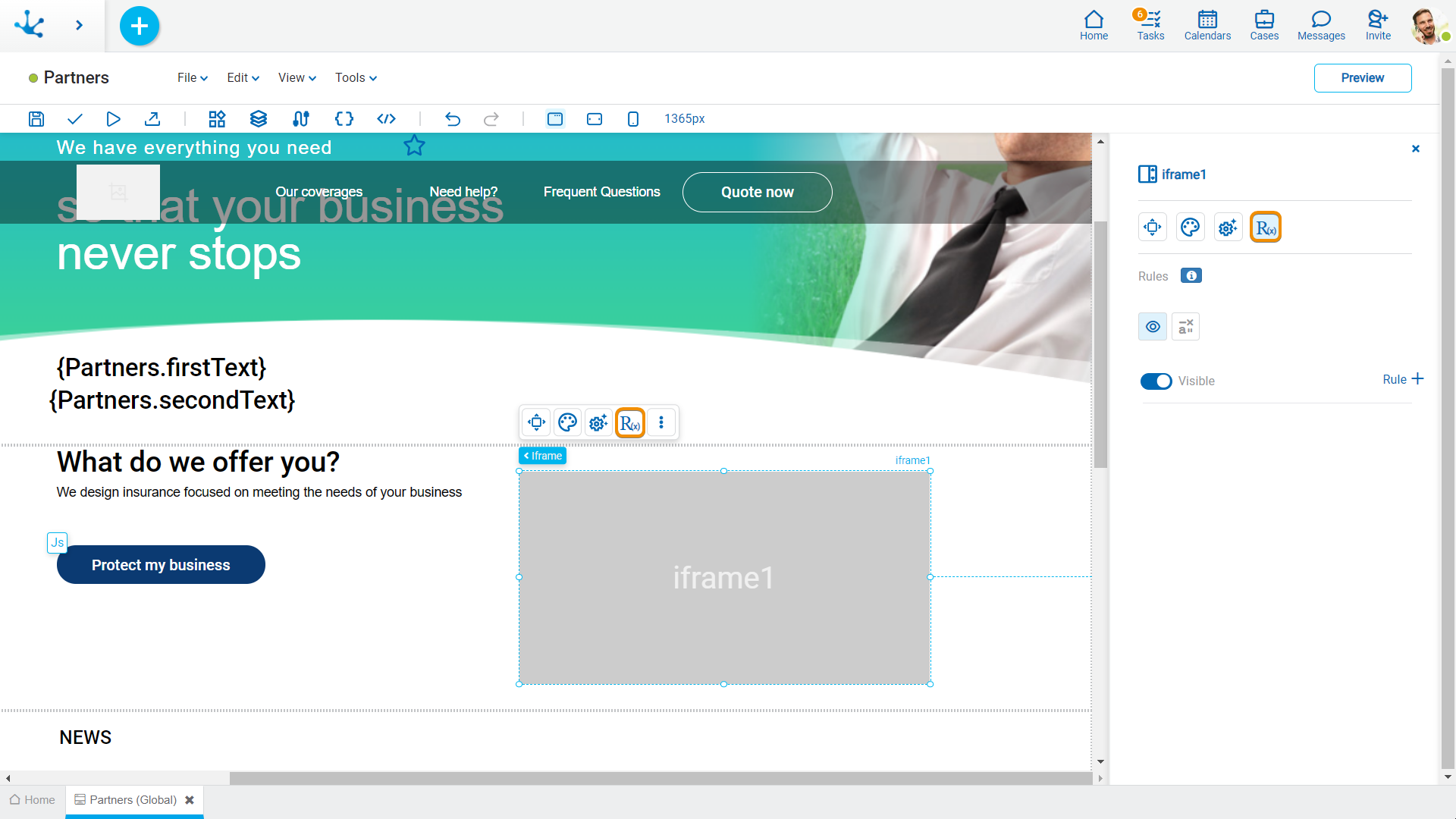Click the Iframe breadcrumb tag
The height and width of the screenshot is (819, 1456).
543,456
